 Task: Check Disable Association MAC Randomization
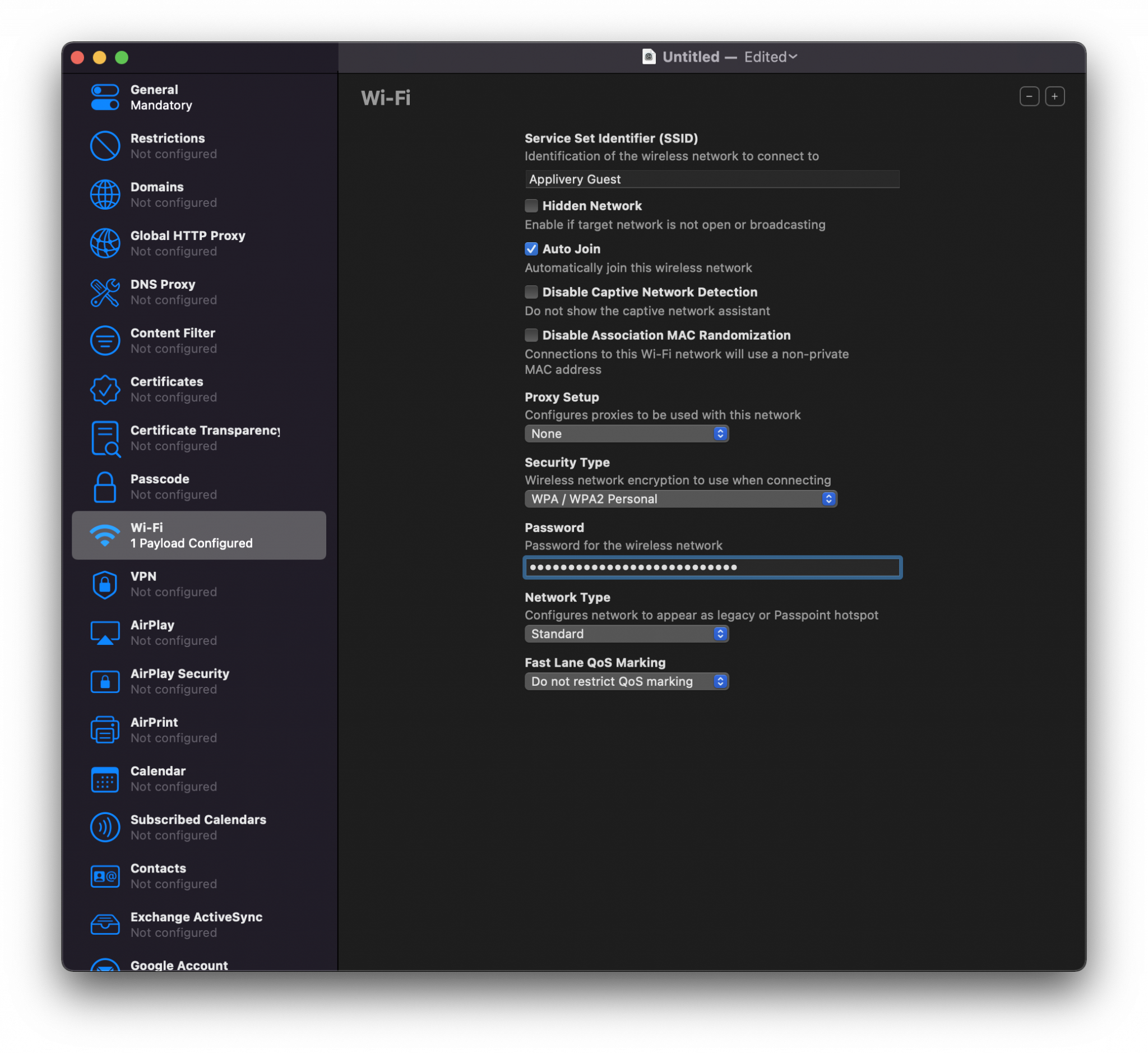[x=530, y=335]
